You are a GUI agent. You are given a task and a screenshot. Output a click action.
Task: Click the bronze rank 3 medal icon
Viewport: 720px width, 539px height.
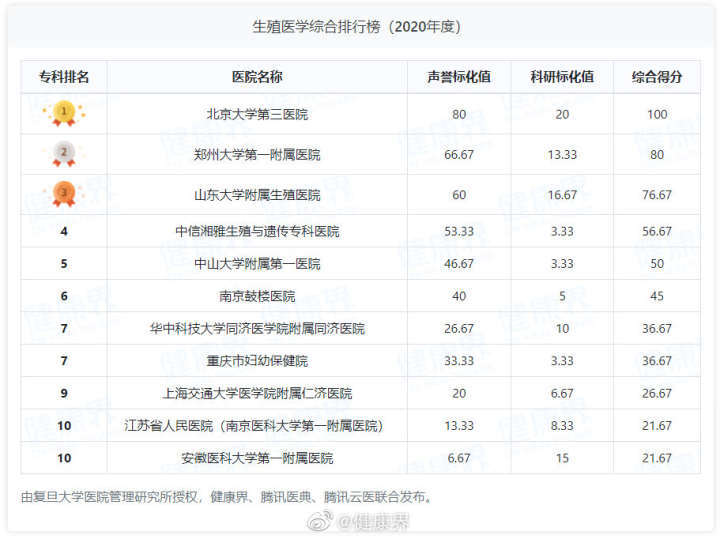point(64,194)
